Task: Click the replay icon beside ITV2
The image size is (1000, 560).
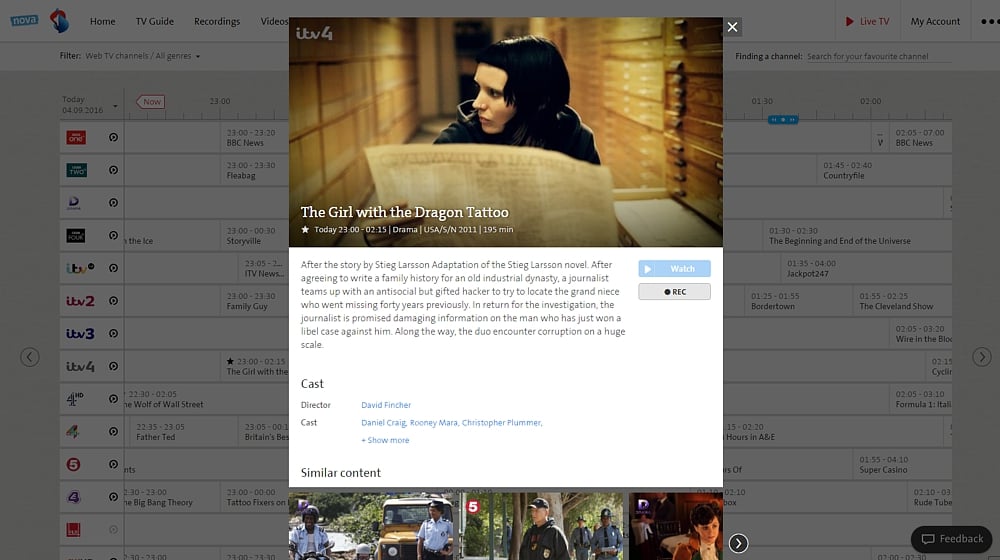Action: 114,301
